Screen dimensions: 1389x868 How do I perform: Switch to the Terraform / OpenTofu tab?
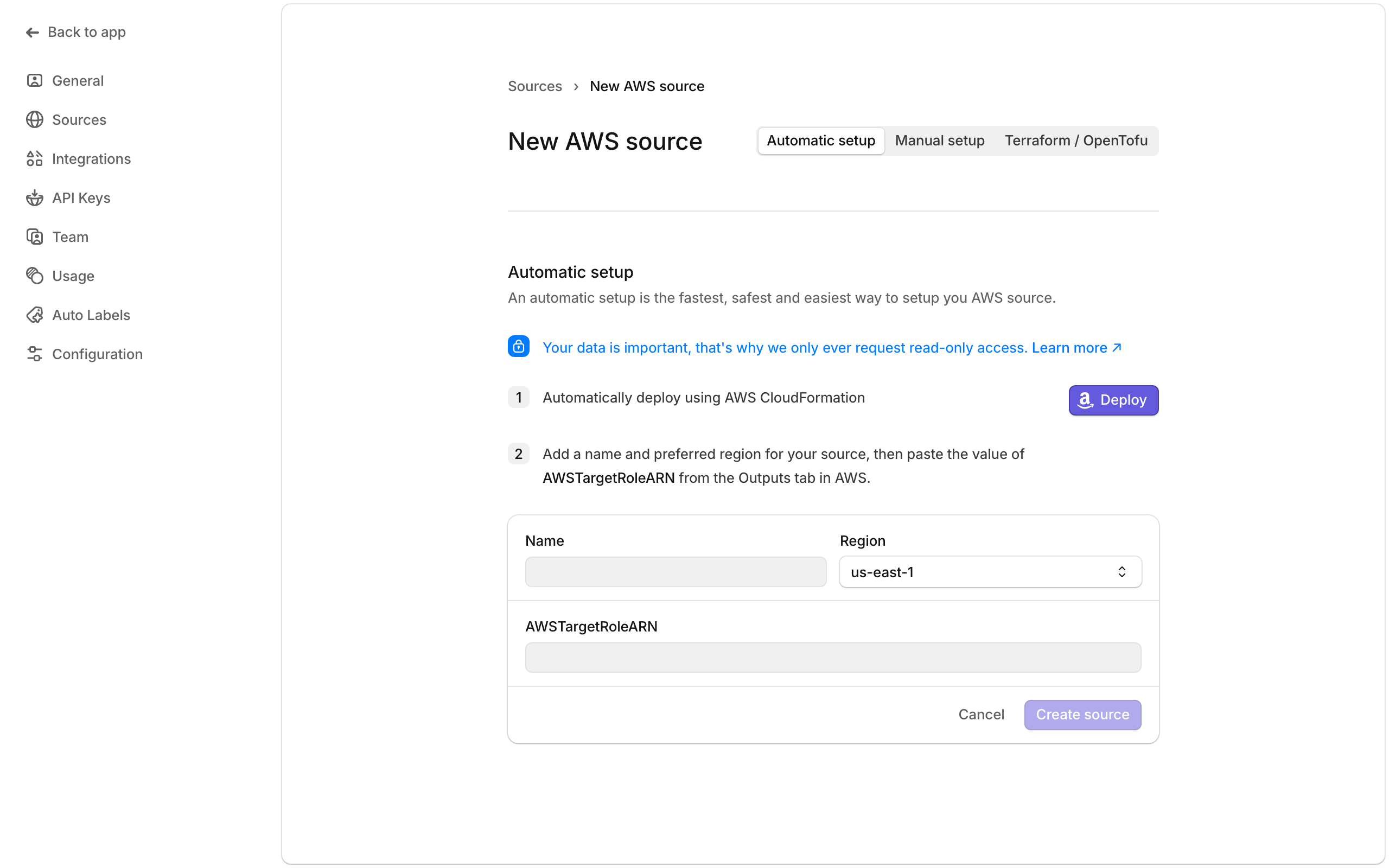[1076, 140]
